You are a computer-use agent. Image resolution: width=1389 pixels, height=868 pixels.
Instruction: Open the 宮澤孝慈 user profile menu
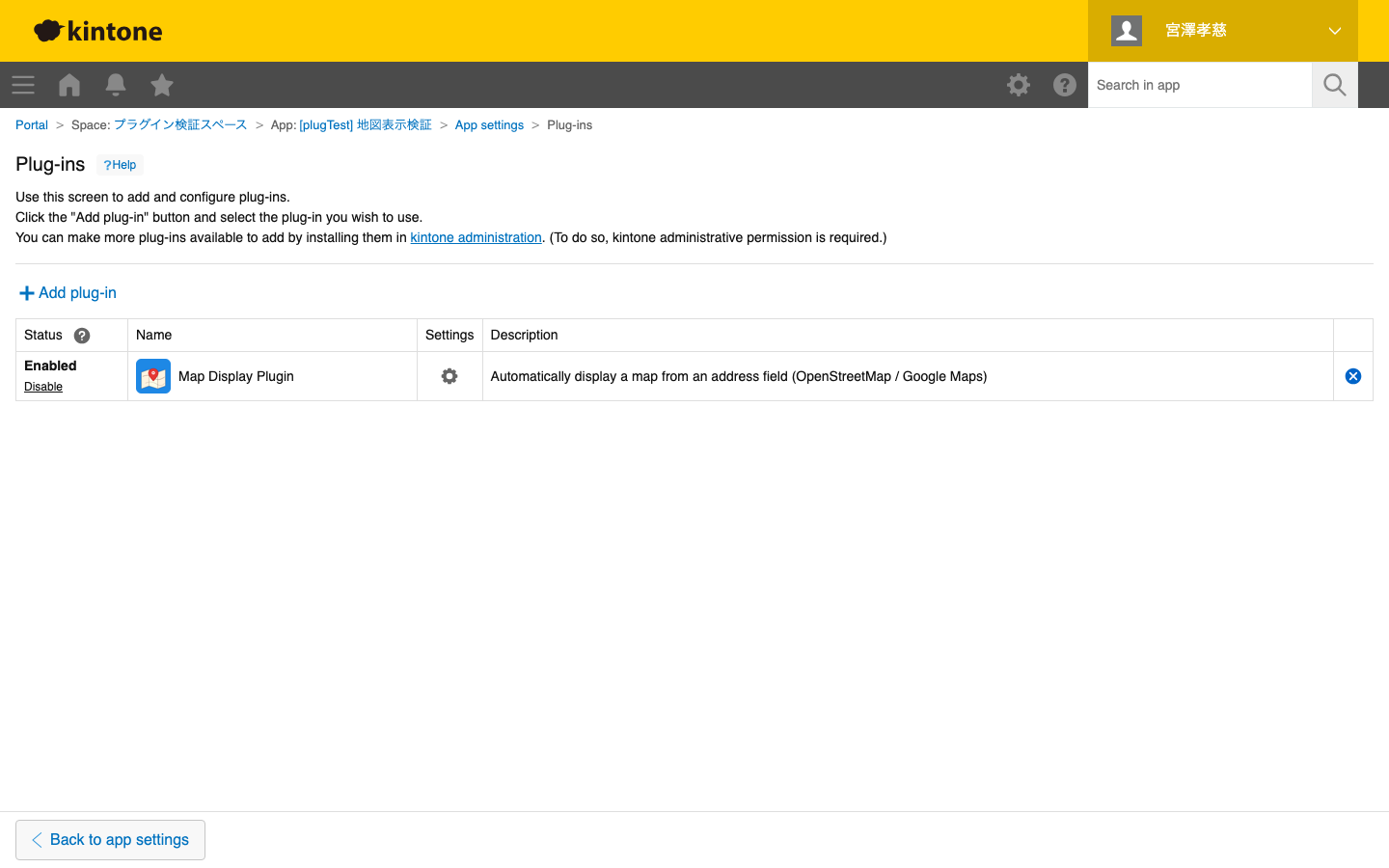pyautogui.click(x=1196, y=31)
